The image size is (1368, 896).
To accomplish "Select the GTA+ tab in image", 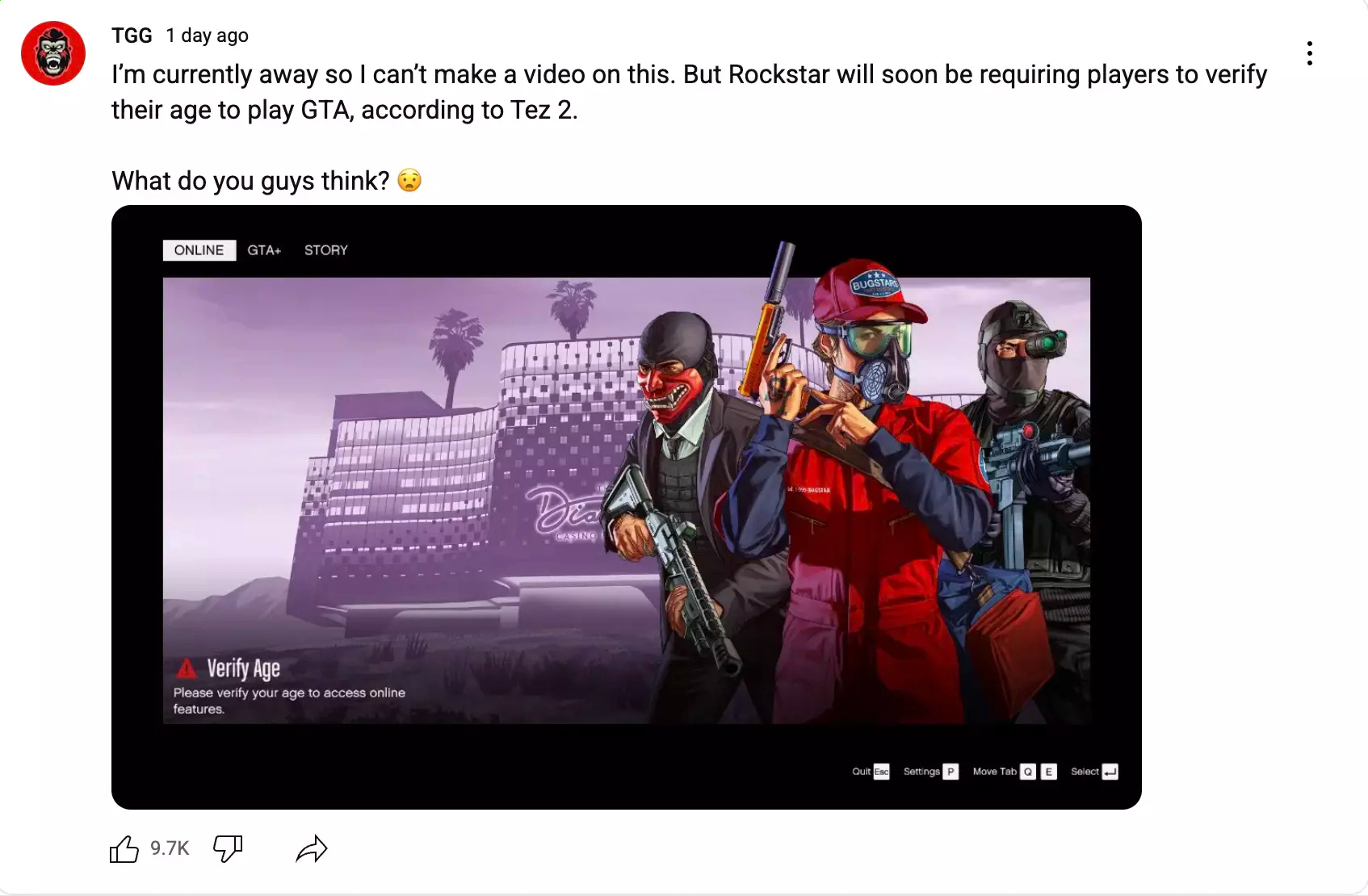I will pos(264,250).
